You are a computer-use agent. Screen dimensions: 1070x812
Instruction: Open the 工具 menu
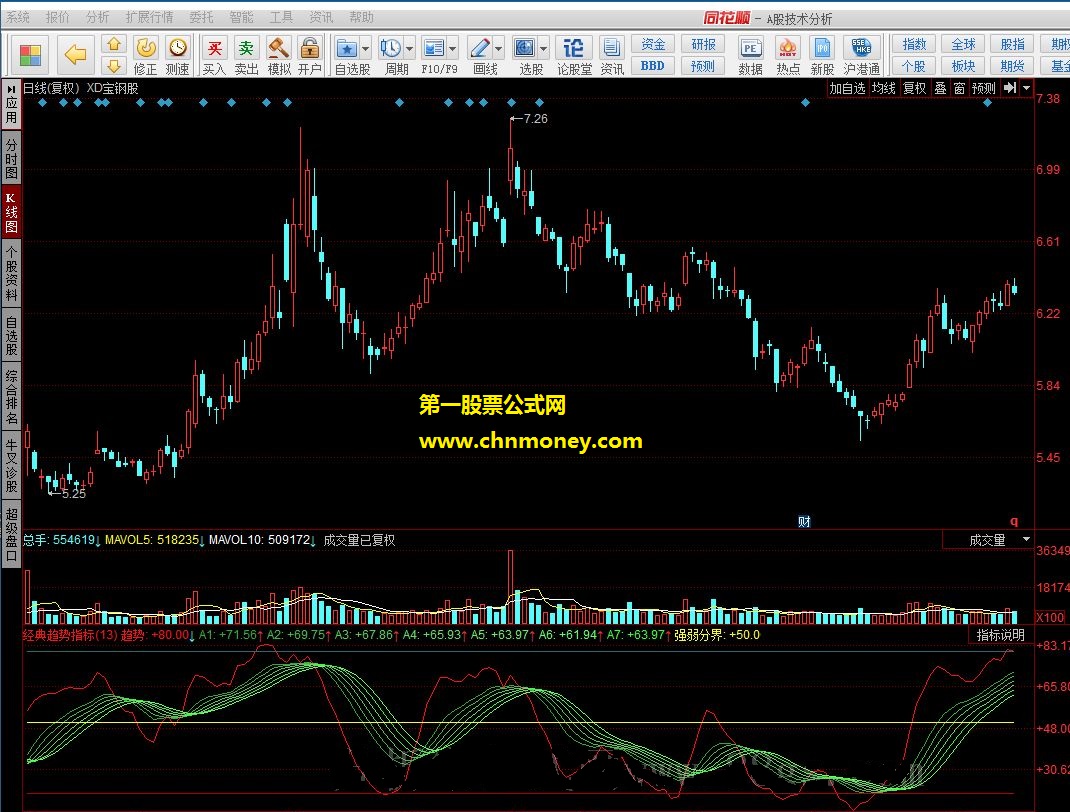point(280,17)
